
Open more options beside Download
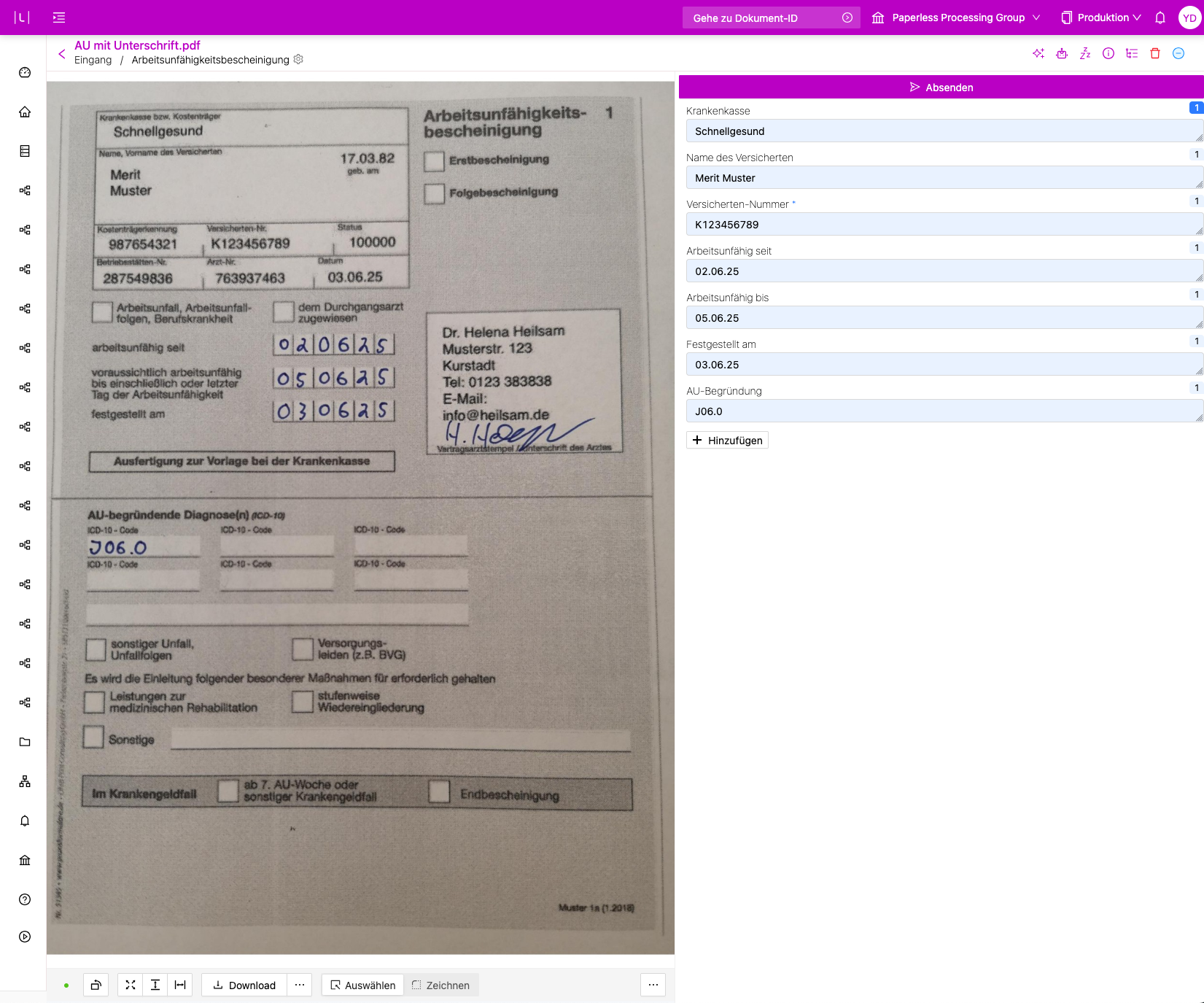coord(300,985)
